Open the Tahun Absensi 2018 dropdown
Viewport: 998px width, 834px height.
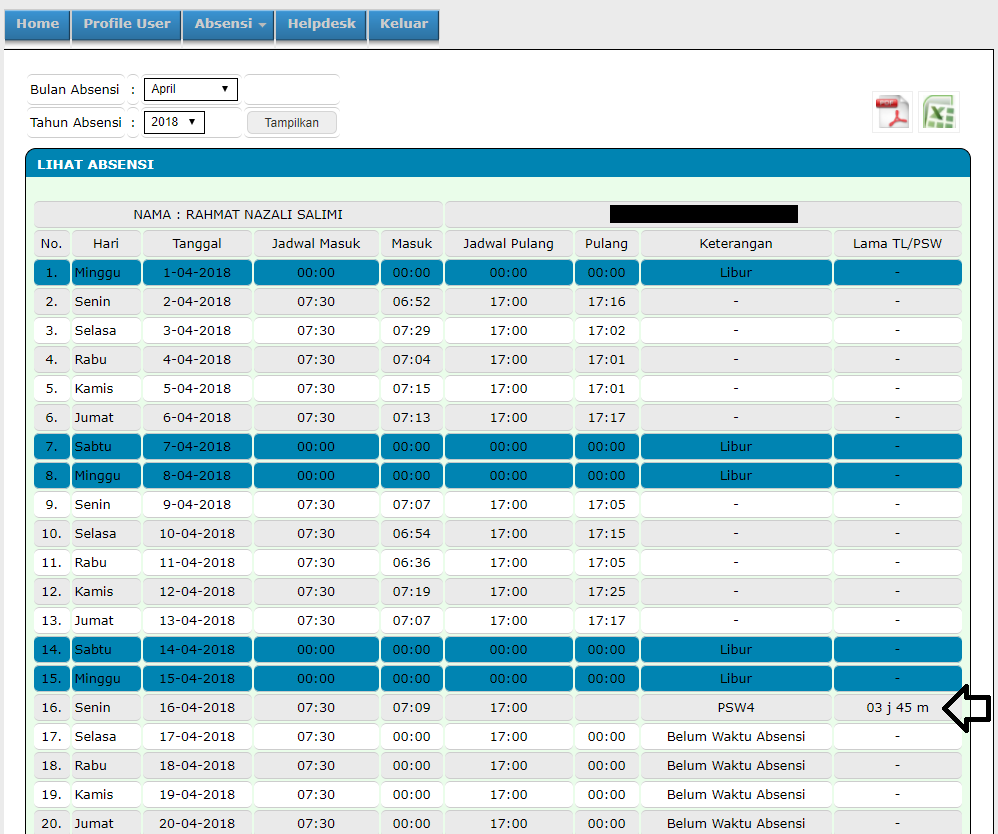click(x=174, y=122)
